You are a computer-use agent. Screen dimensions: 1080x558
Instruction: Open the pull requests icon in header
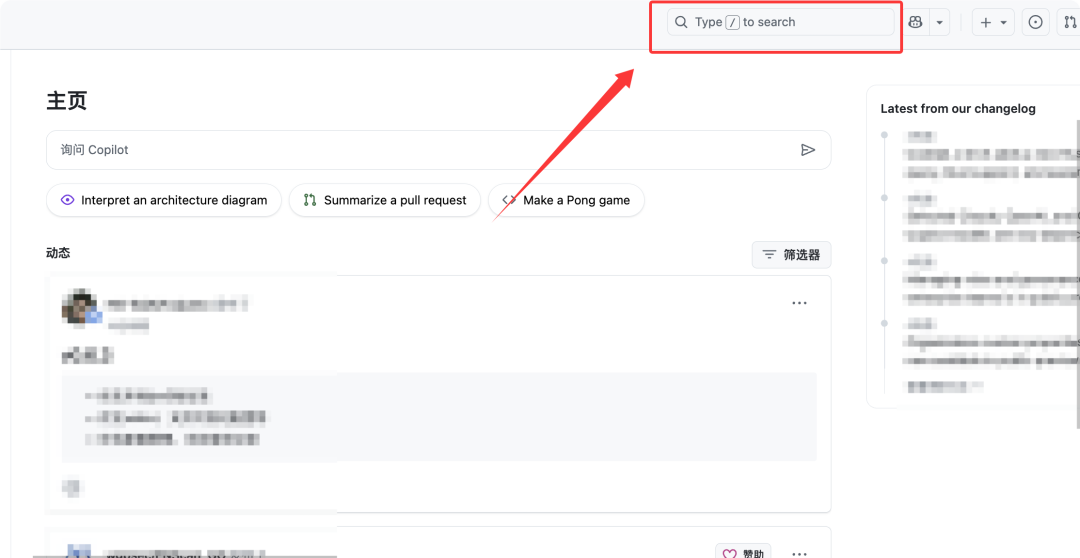1072,22
